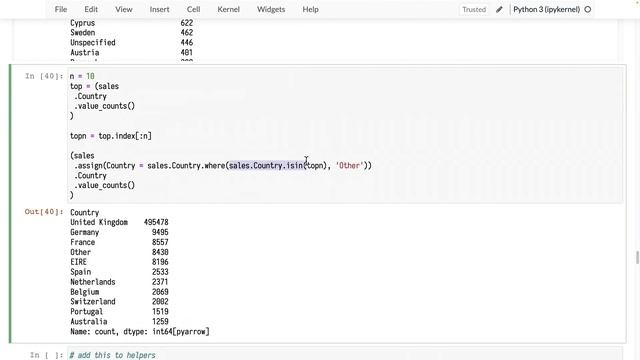
Task: Click the Netherlands output row
Action: (119, 282)
